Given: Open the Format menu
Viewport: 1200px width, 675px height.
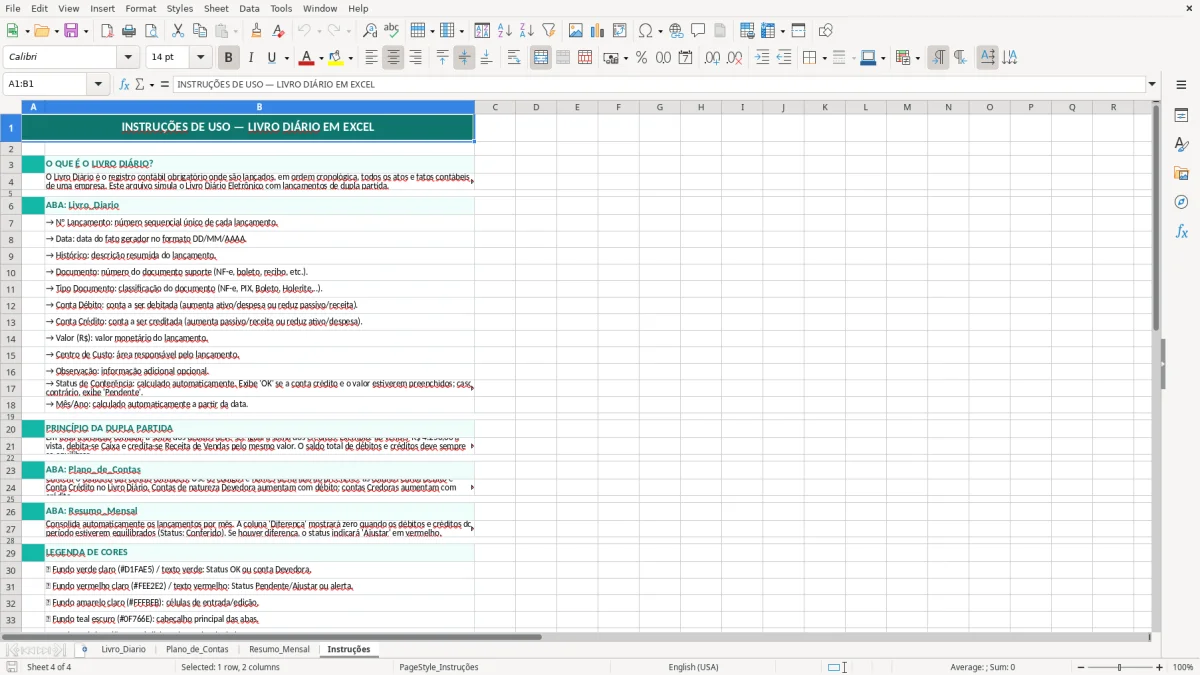Looking at the screenshot, I should [x=140, y=8].
